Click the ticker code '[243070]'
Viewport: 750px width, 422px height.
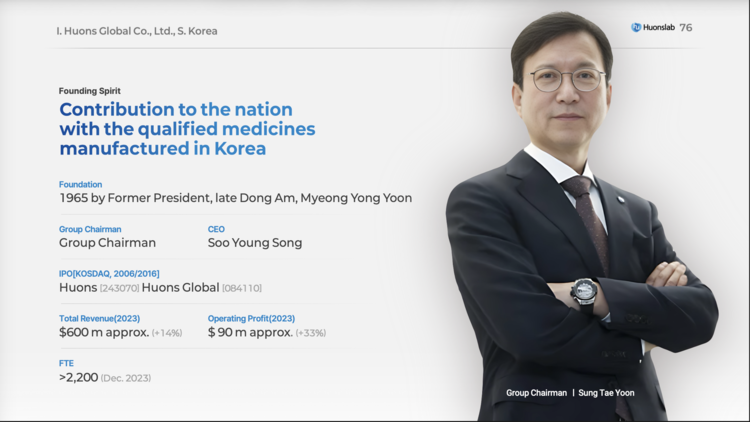point(120,288)
